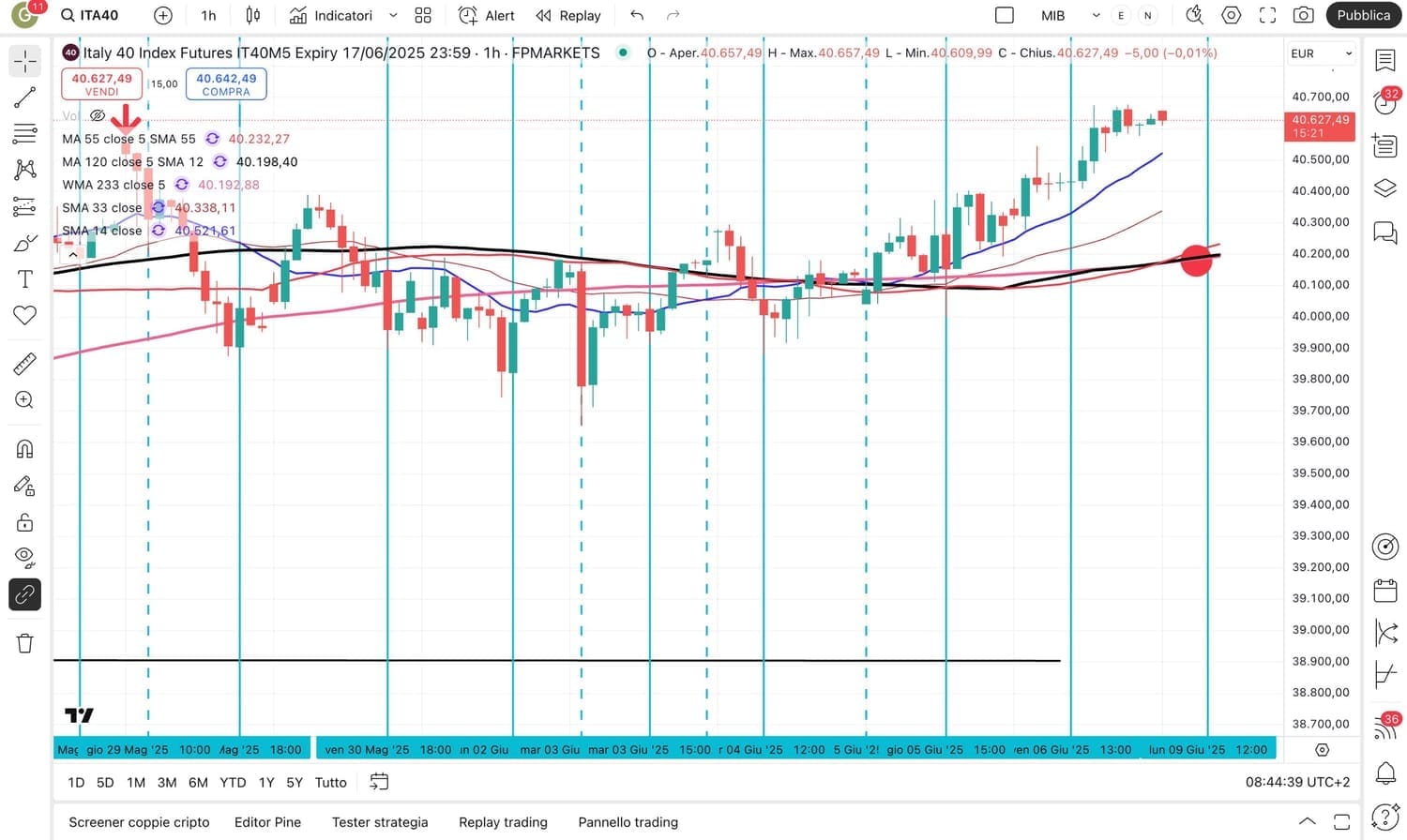
Task: Expand the indicators favorites chevron
Action: (393, 15)
